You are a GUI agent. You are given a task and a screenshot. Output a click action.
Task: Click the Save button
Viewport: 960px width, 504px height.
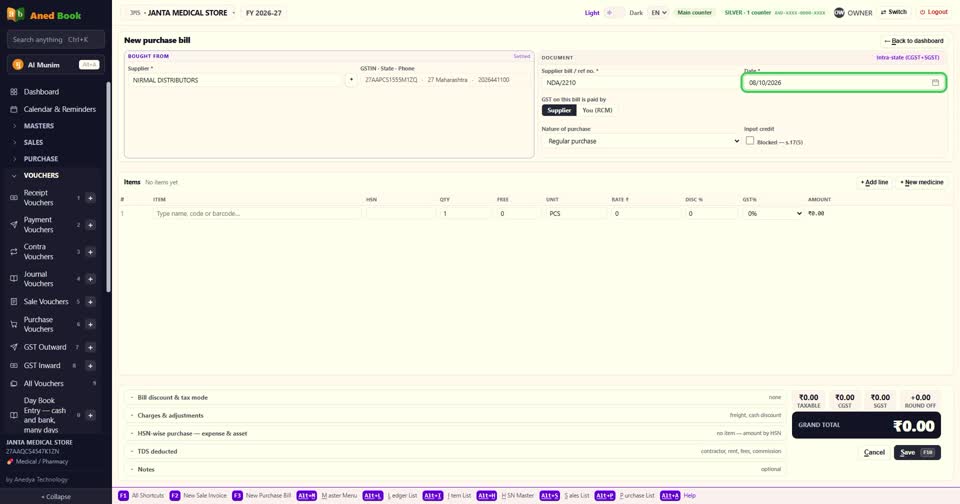tap(917, 453)
